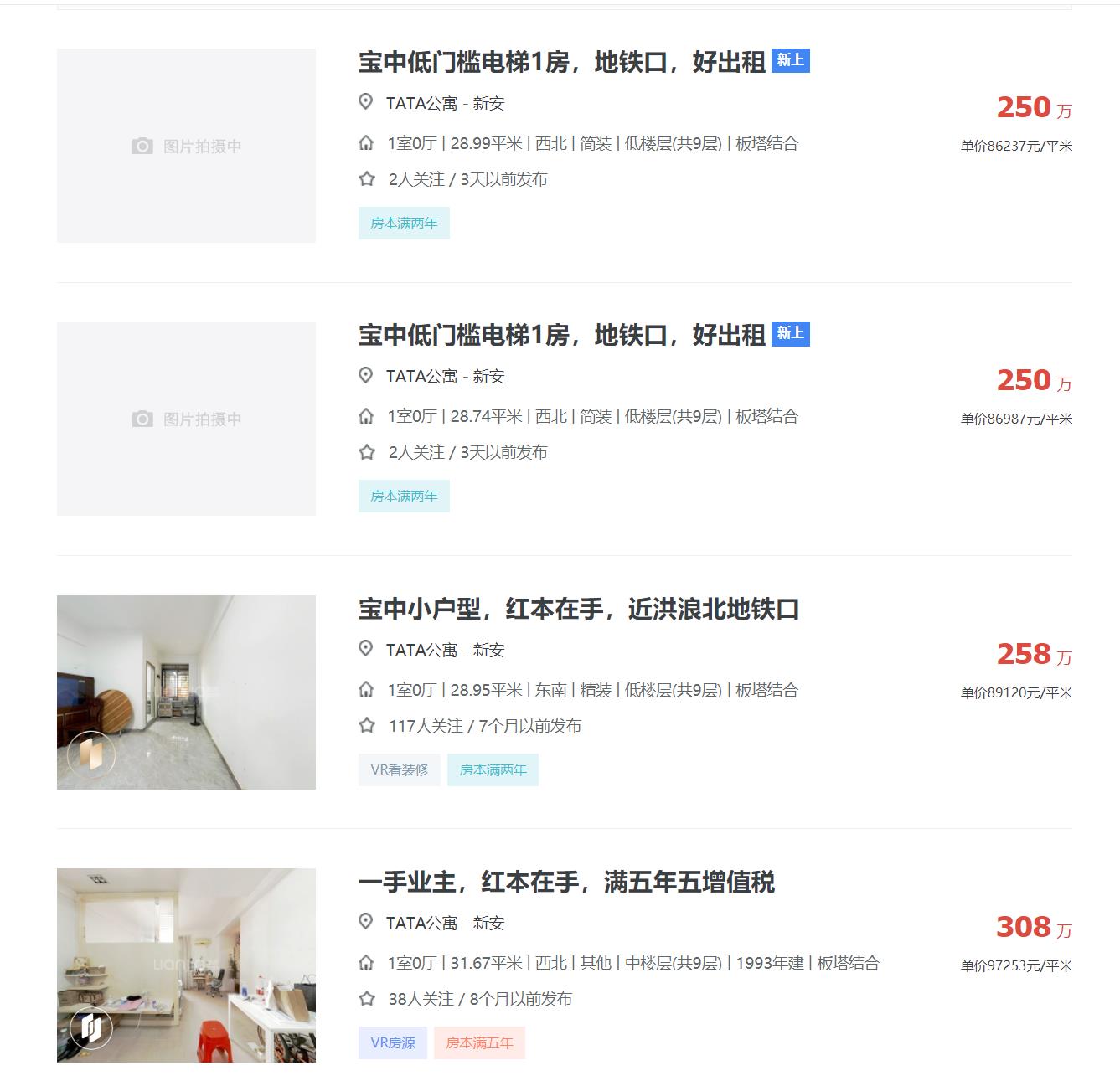The height and width of the screenshot is (1086, 1120).
Task: Click location pin icon of the 28.99平米 listing
Action: click(x=365, y=102)
